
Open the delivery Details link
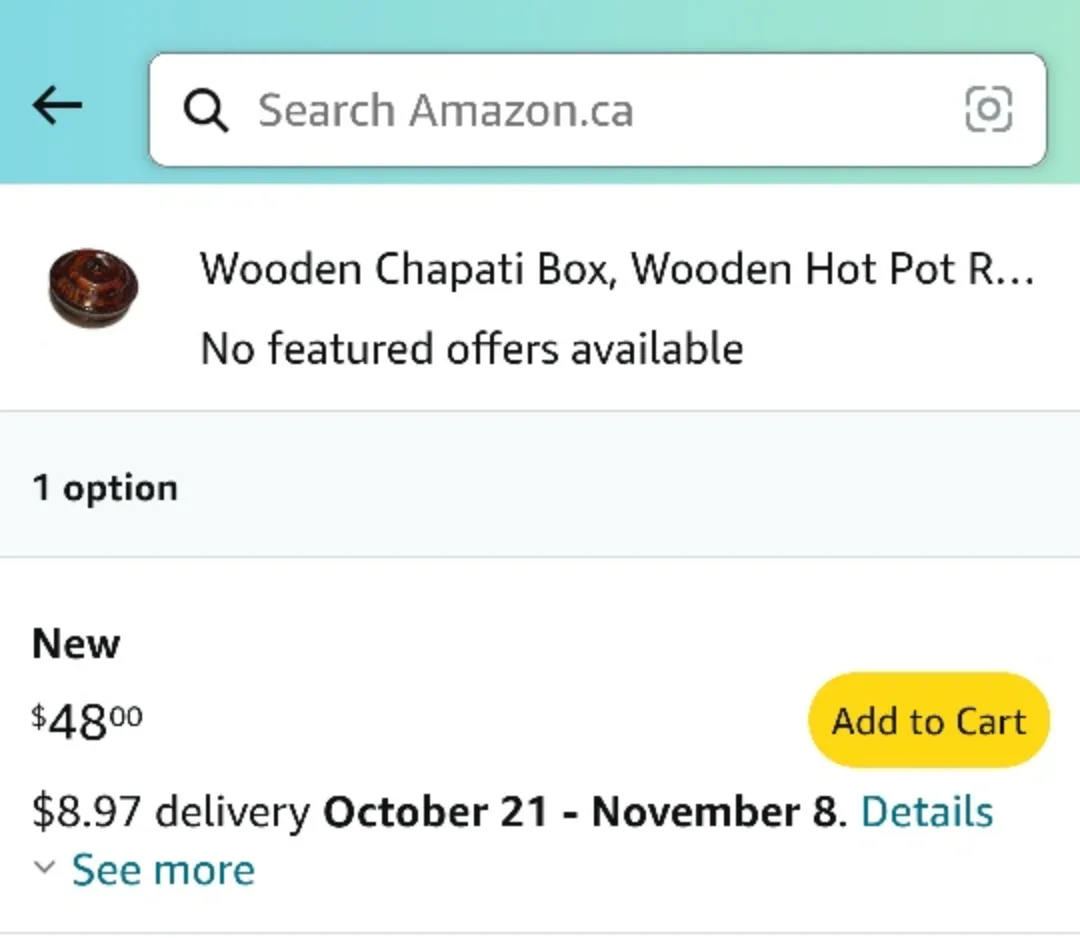click(926, 811)
